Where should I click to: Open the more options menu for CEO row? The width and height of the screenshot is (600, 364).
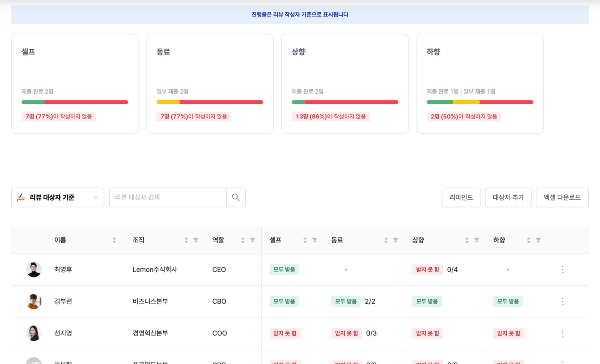pyautogui.click(x=562, y=269)
